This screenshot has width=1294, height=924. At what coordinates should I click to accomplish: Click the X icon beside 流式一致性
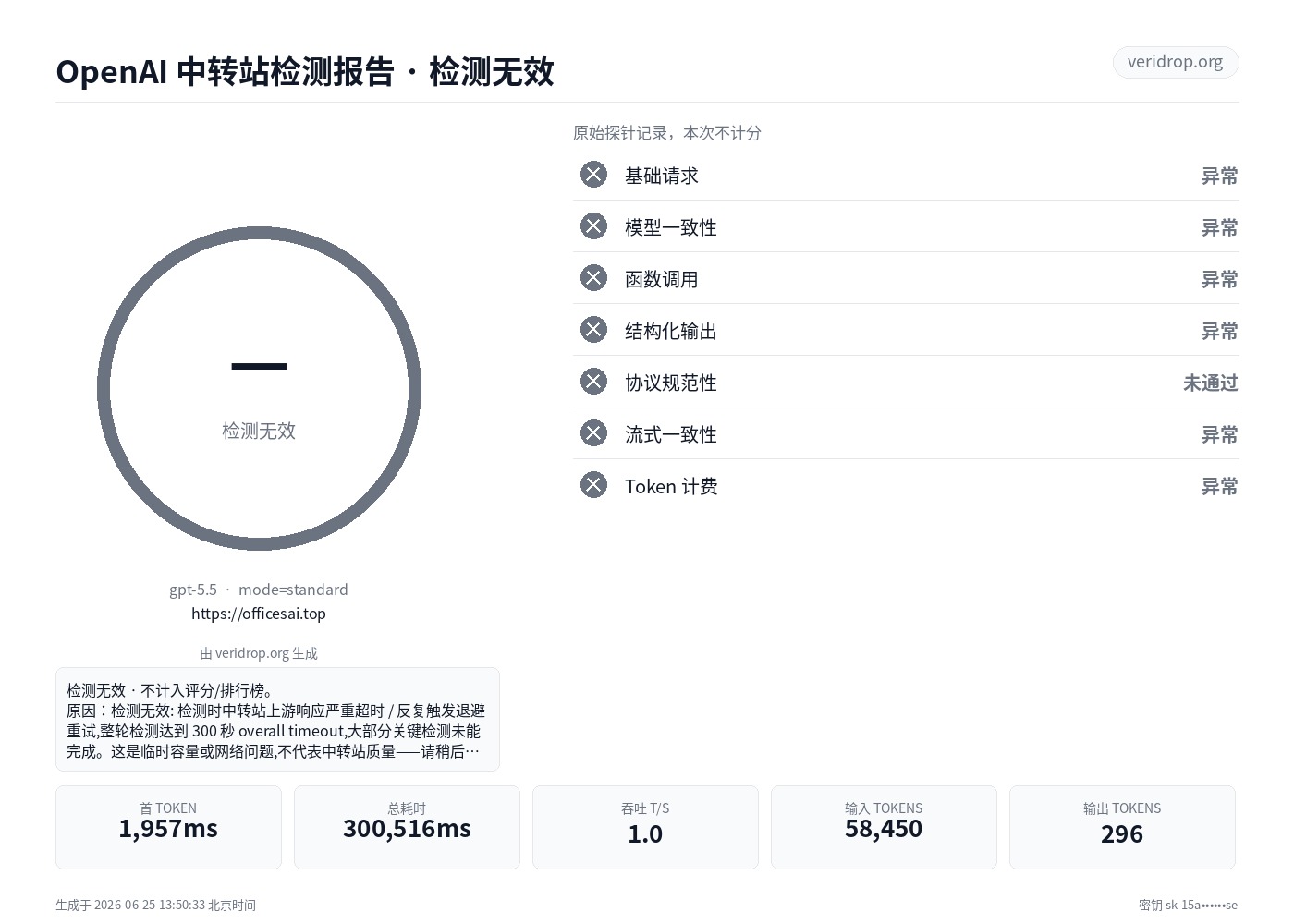(x=593, y=433)
